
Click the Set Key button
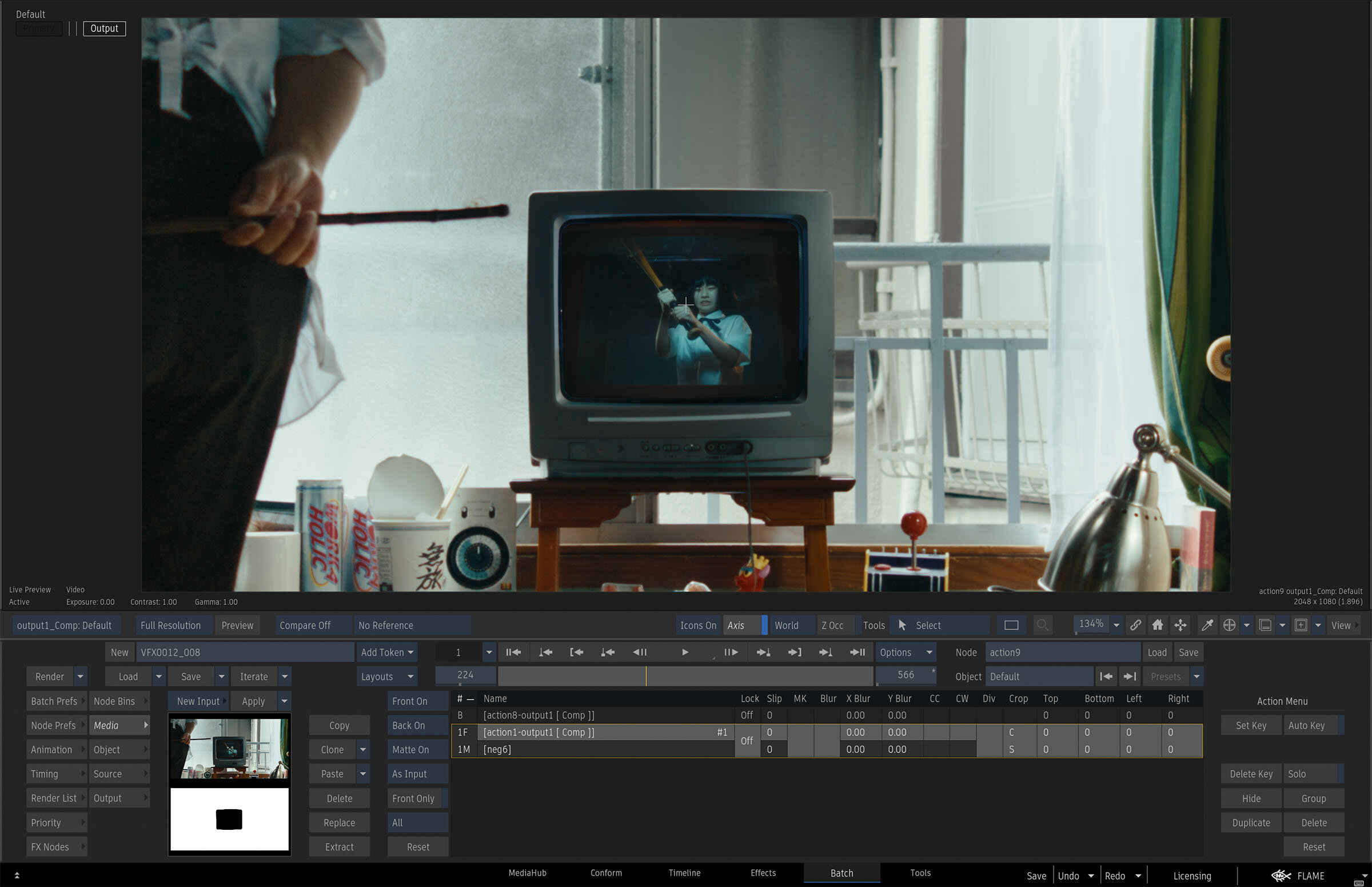(1250, 725)
